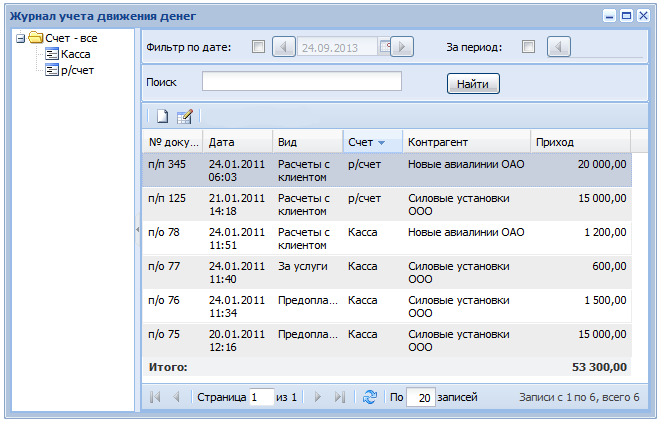Click amount cell 1 200,00

coord(605,232)
